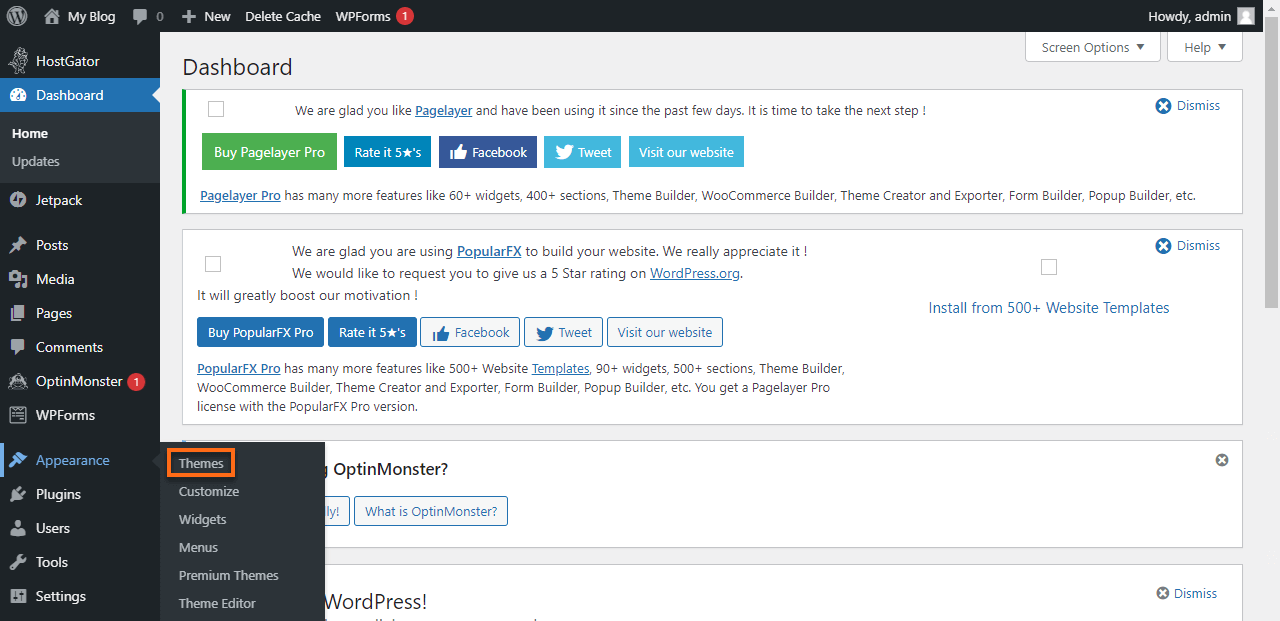1280x621 pixels.
Task: Select Themes from the Appearance submenu
Action: click(200, 462)
